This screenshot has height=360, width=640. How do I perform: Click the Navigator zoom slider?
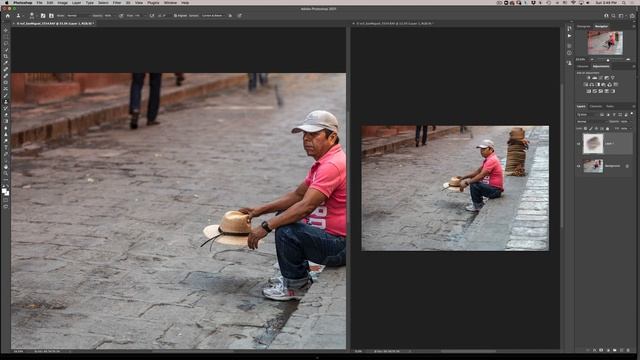[x=608, y=60]
